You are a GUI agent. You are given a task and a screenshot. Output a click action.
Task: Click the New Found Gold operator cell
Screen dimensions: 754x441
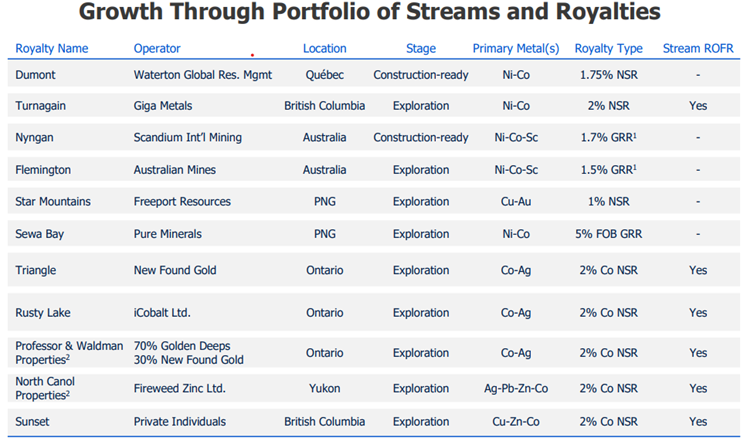[x=175, y=270]
